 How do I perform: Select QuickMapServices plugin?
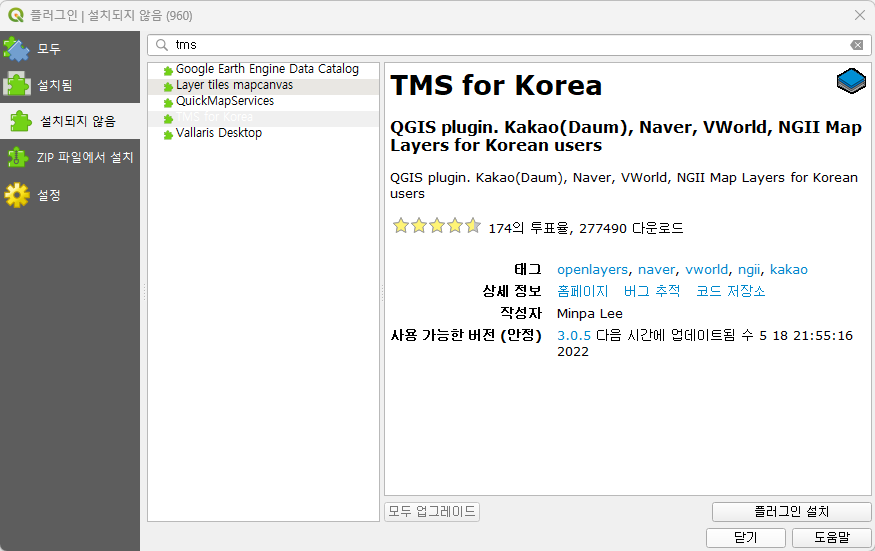point(263,101)
